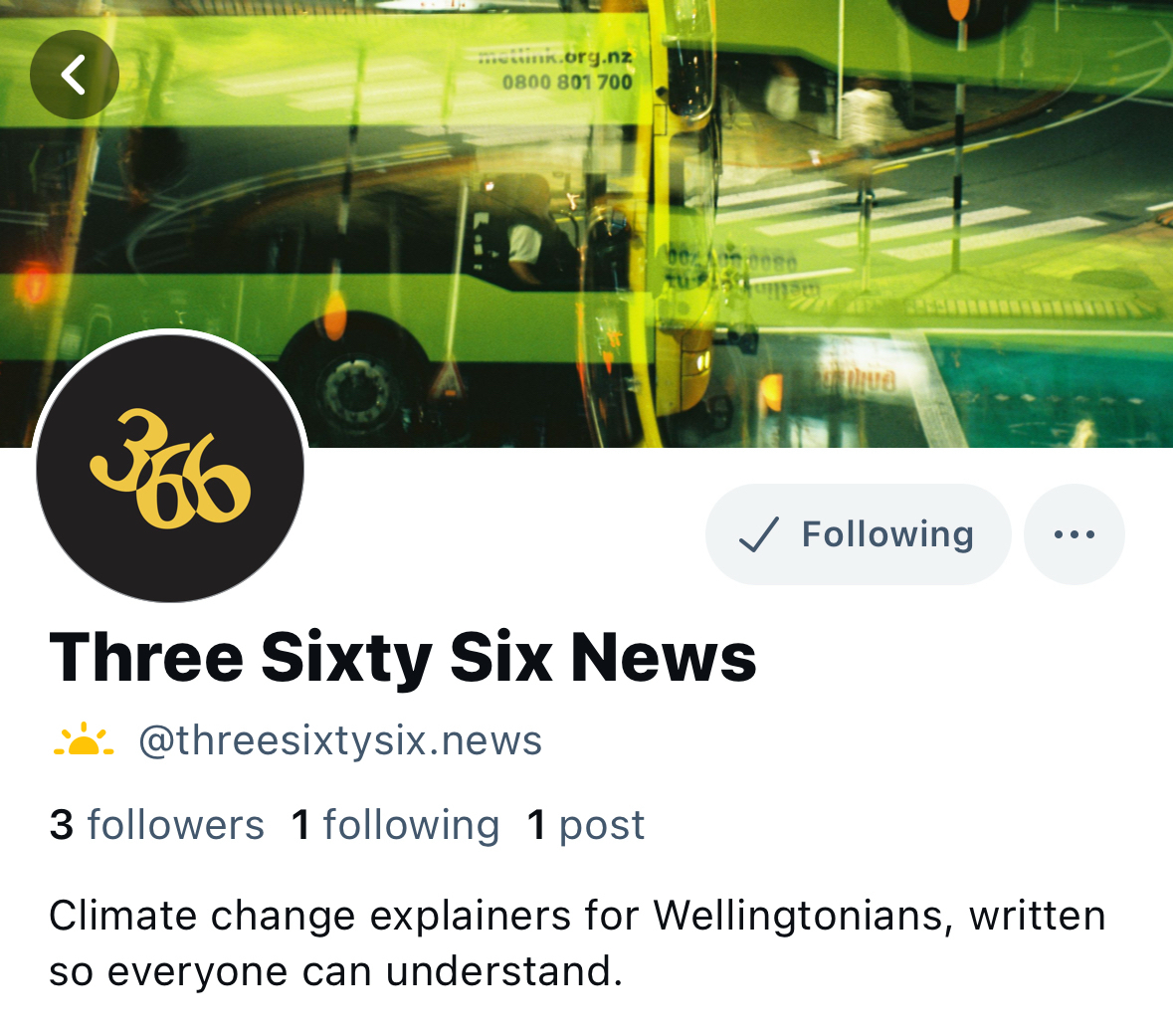The width and height of the screenshot is (1173, 1036).
Task: Click the sunrise icon beside the handle
Action: [x=83, y=739]
